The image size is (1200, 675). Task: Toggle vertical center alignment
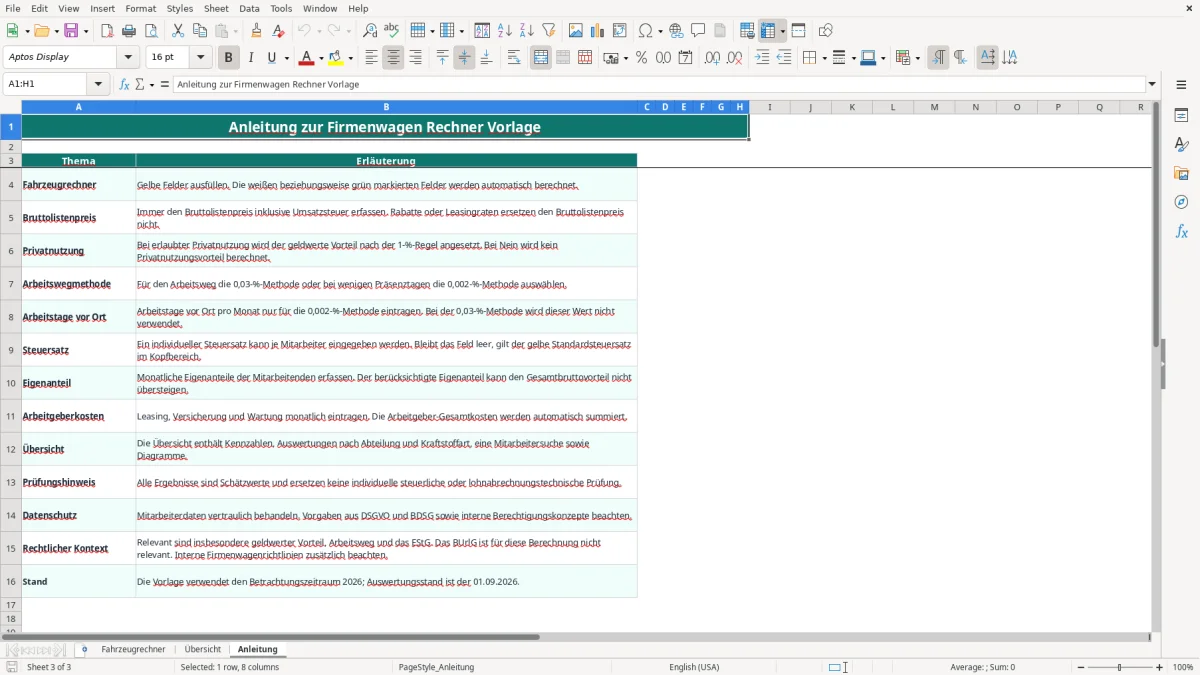click(x=464, y=58)
